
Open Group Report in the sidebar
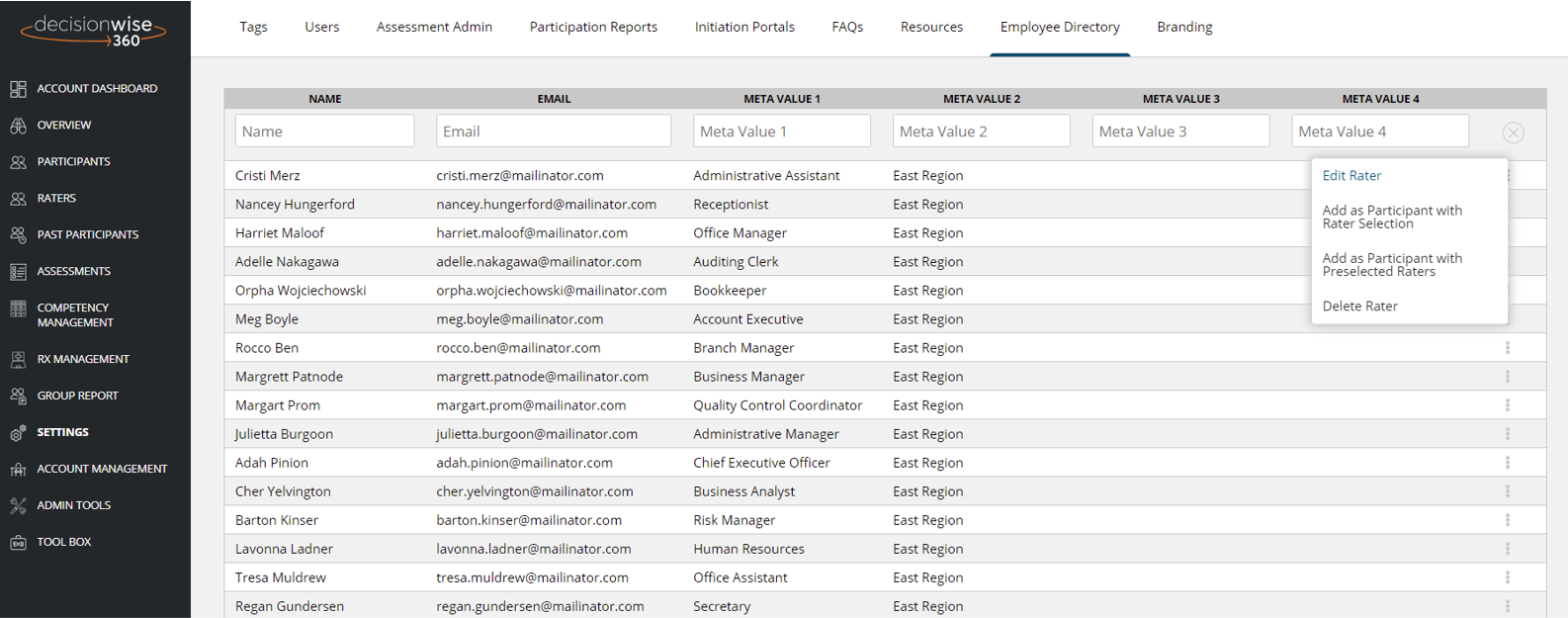(77, 397)
